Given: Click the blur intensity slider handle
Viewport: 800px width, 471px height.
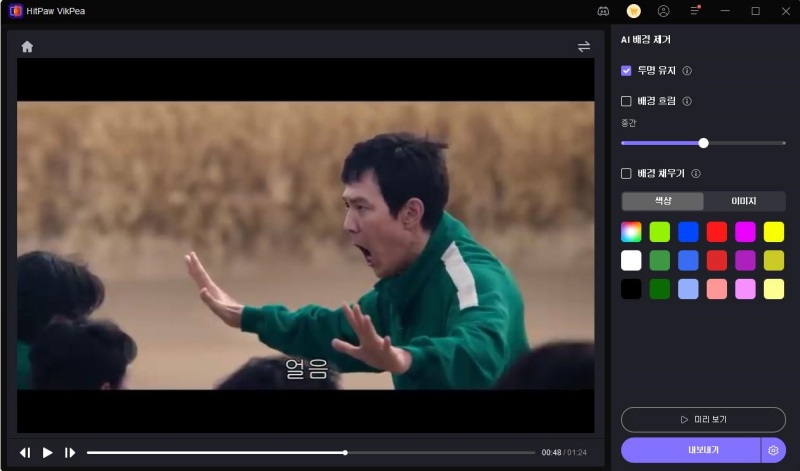Looking at the screenshot, I should [x=704, y=143].
